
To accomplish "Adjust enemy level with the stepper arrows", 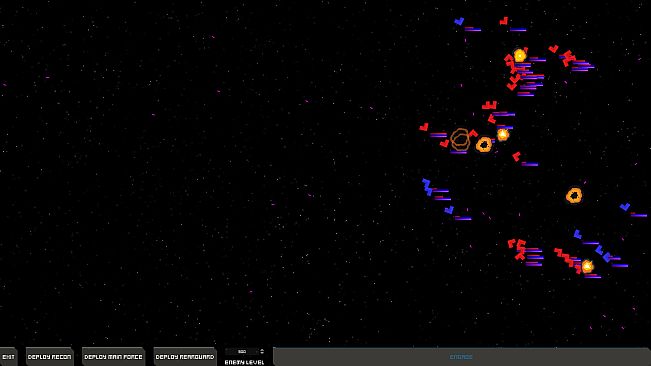I will 262,351.
